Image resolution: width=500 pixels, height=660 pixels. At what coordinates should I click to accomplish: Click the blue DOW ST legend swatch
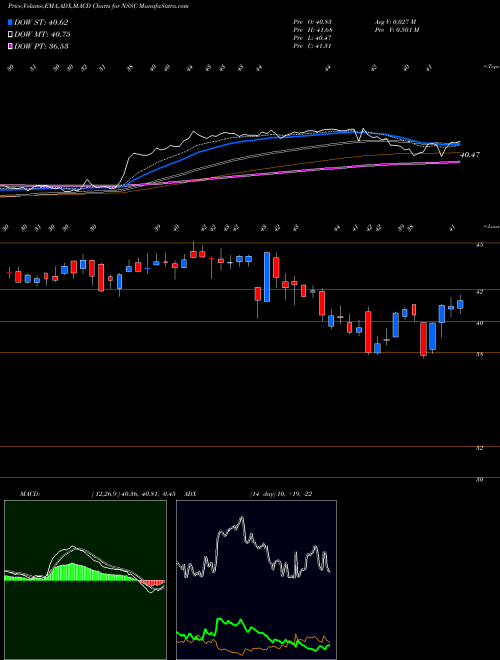coord(11,22)
